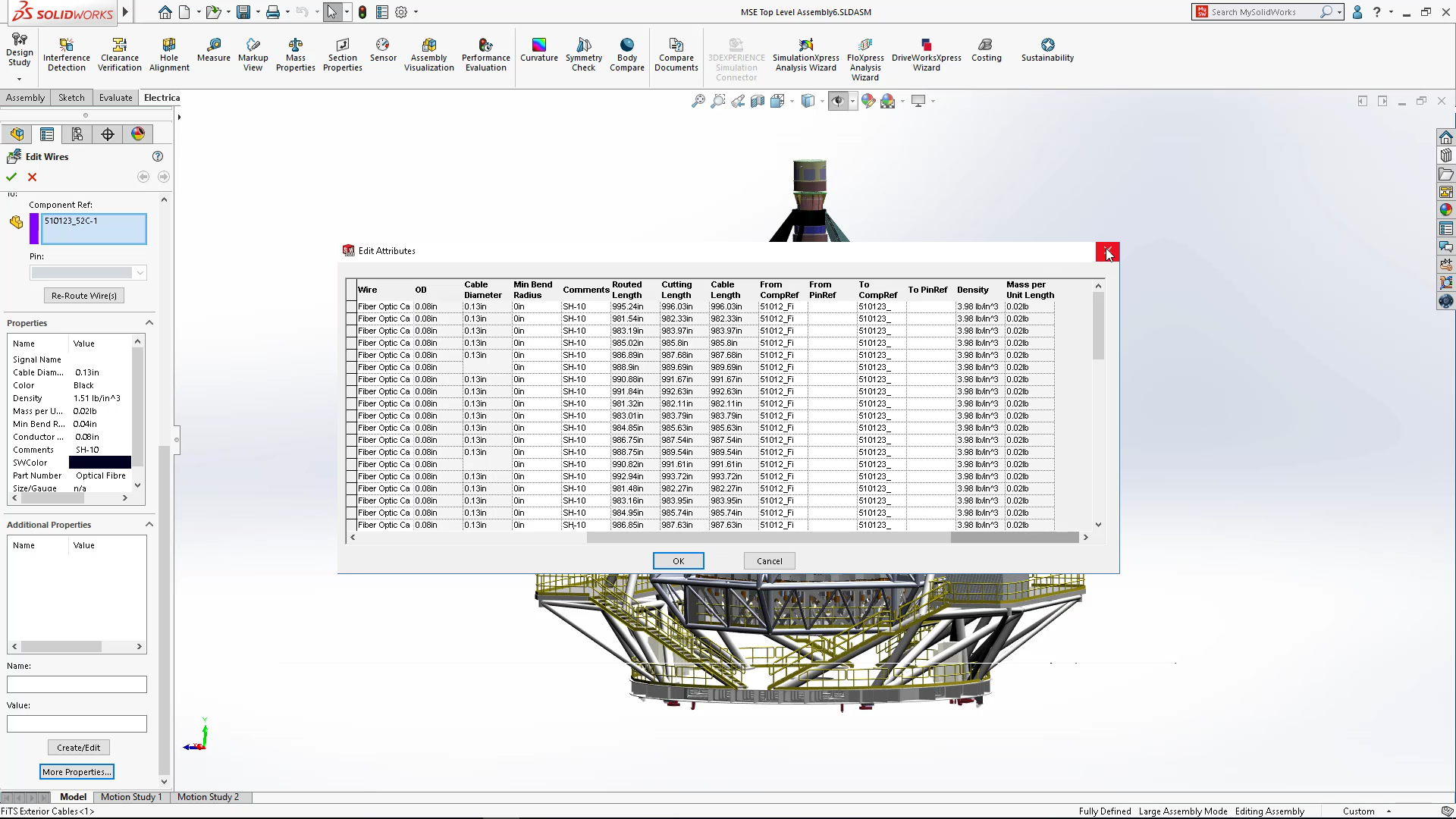Image resolution: width=1456 pixels, height=819 pixels.
Task: Switch to the Electrical tab
Action: pos(162,97)
